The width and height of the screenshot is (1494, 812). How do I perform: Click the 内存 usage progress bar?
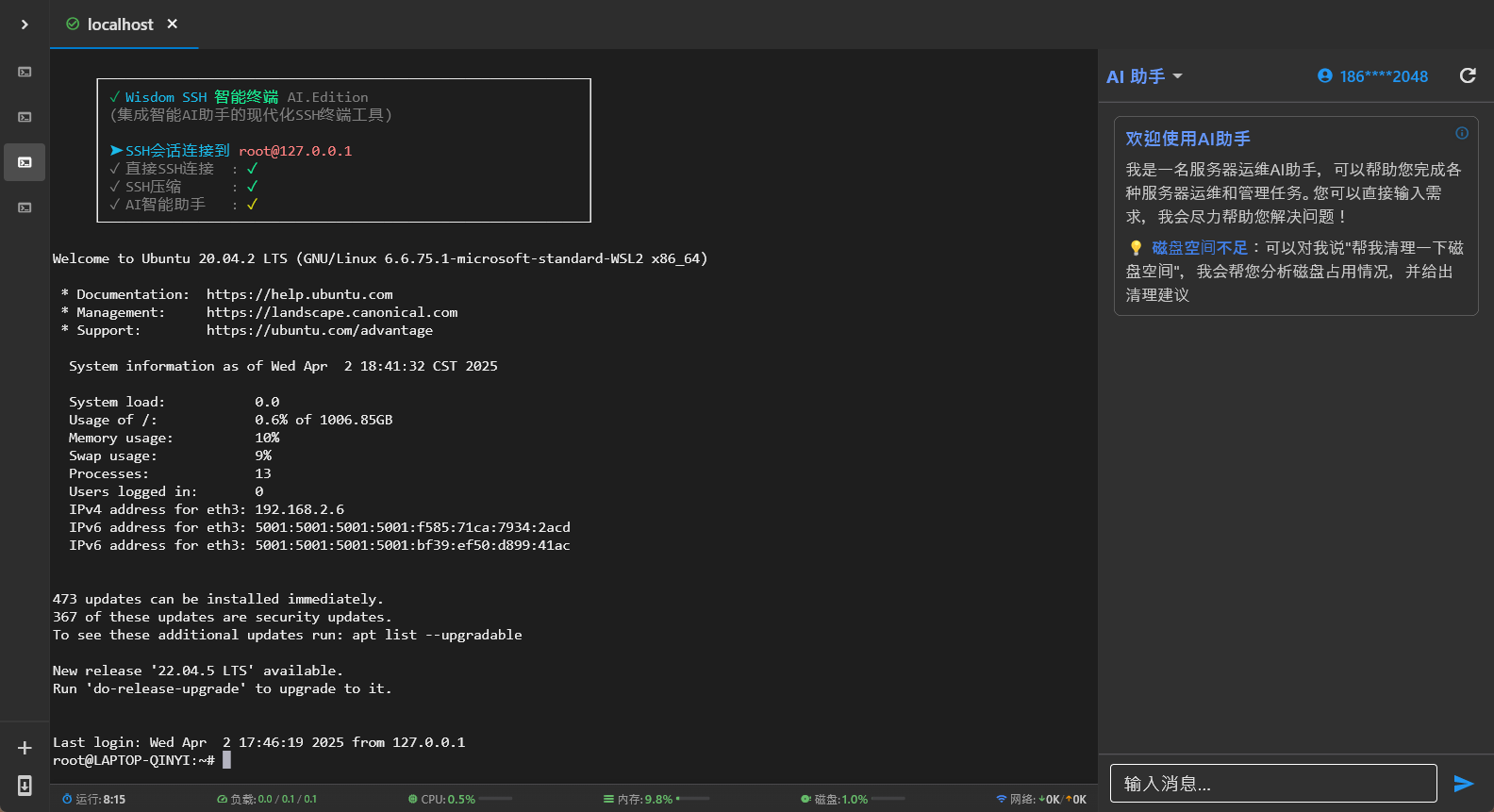pos(693,799)
